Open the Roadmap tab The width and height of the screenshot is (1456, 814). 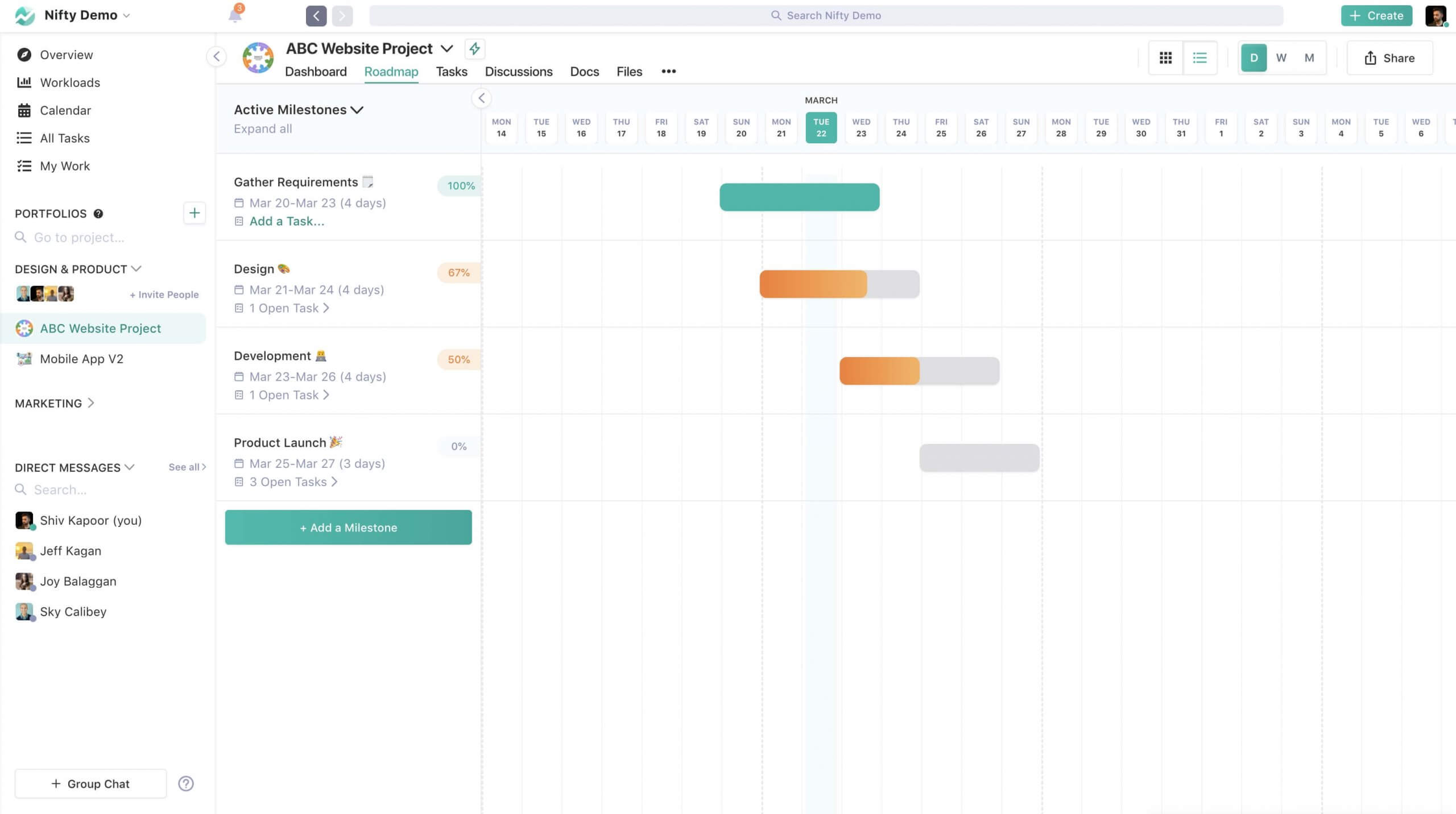click(391, 71)
